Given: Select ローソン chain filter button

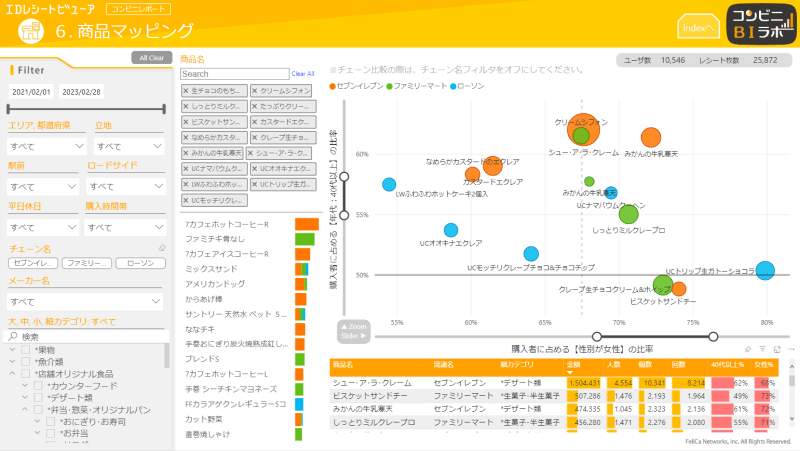Looking at the screenshot, I should point(140,263).
